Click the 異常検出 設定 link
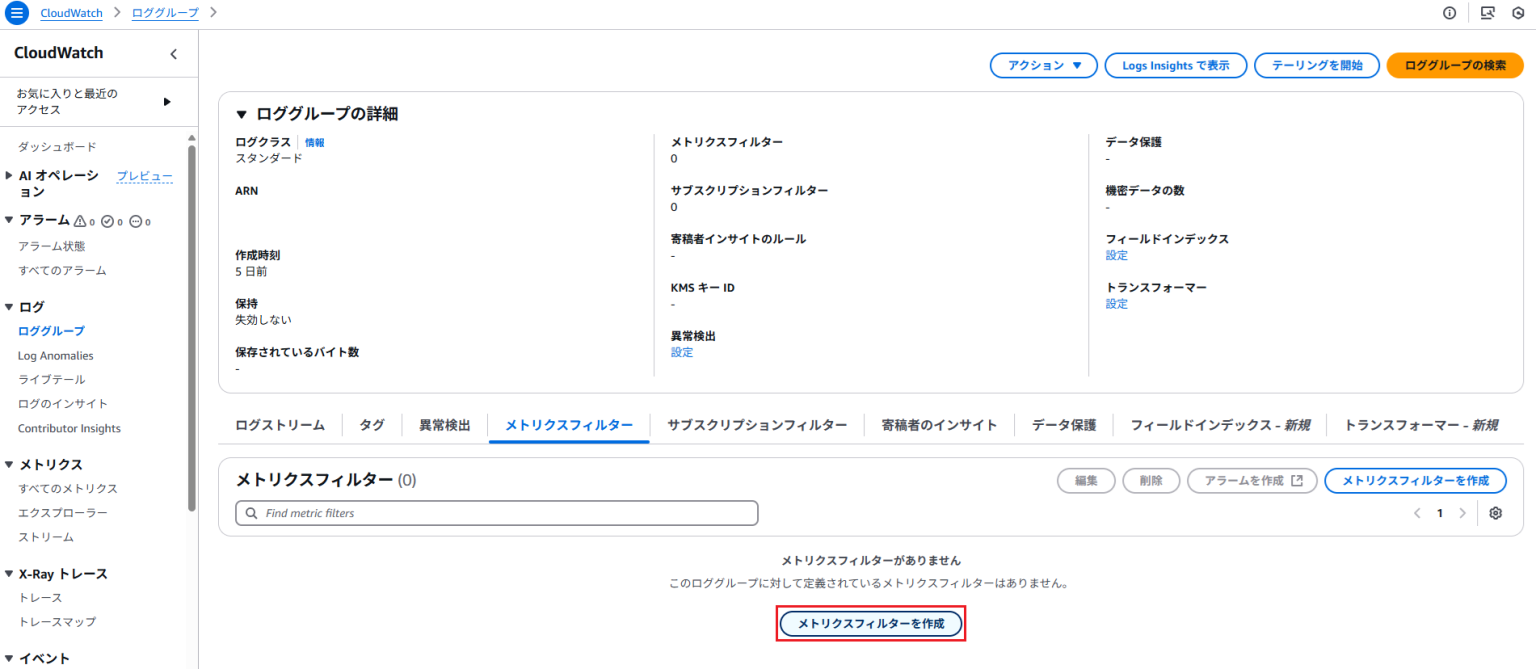 point(681,351)
